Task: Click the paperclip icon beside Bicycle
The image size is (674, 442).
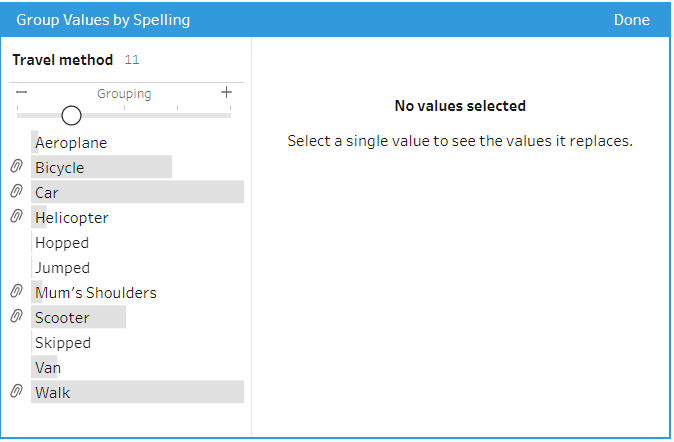Action: coord(16,167)
